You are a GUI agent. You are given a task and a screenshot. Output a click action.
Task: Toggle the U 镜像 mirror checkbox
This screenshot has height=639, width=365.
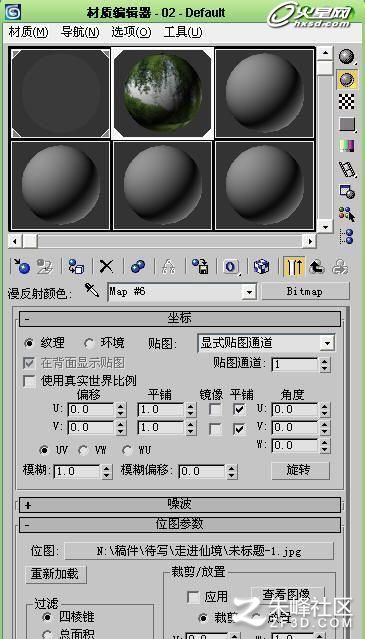[215, 410]
